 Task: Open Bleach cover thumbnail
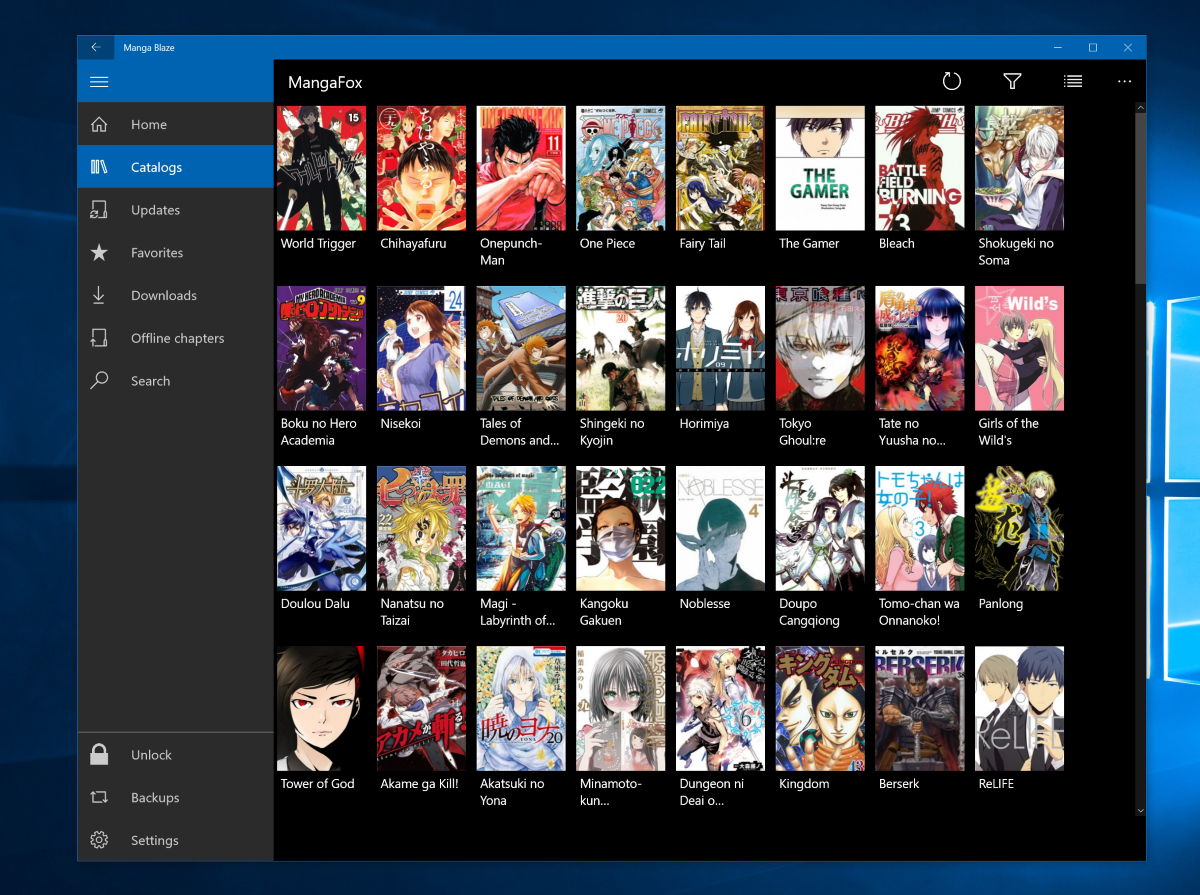tap(920, 168)
